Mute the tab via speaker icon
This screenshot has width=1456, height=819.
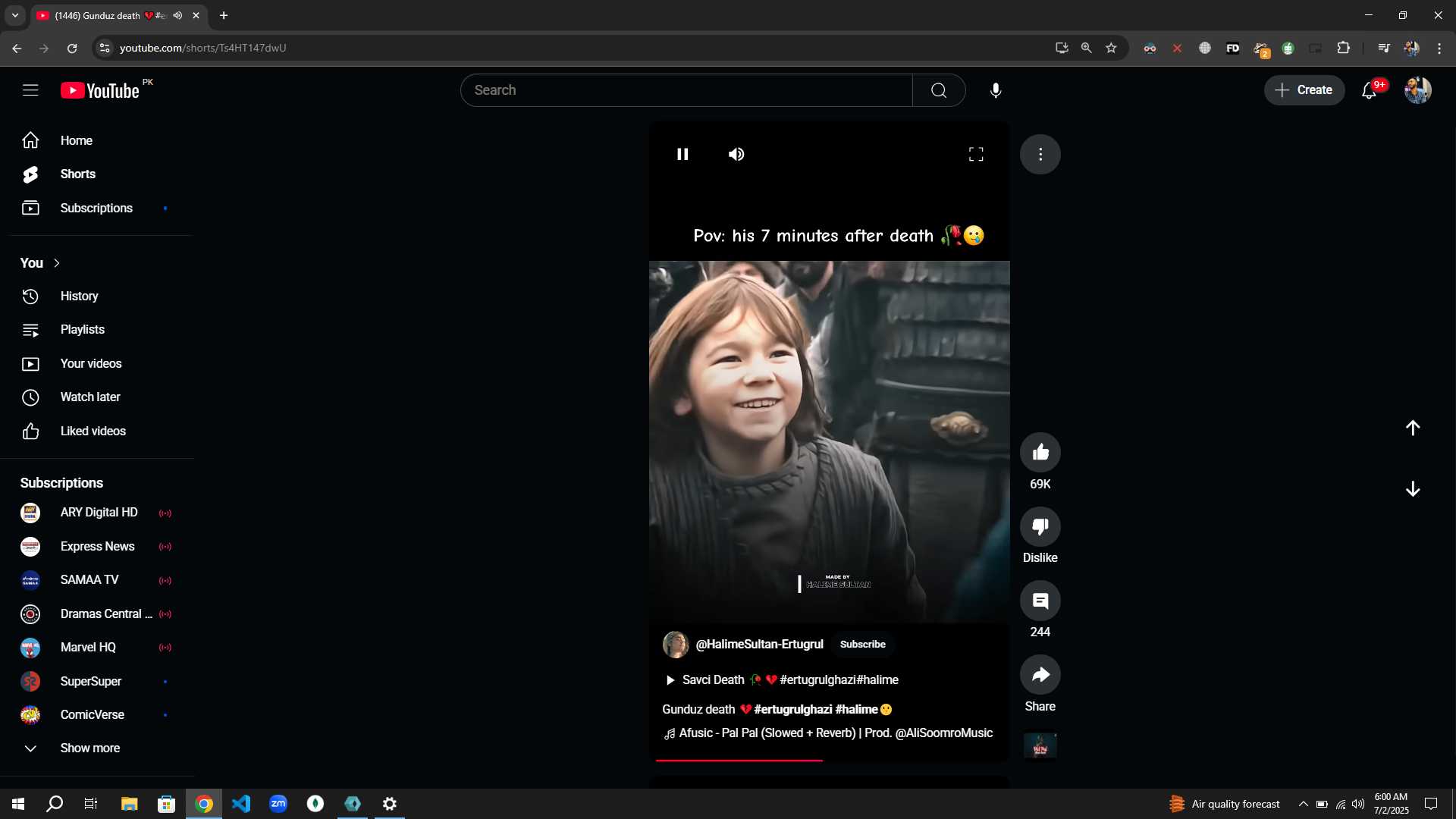coord(177,15)
